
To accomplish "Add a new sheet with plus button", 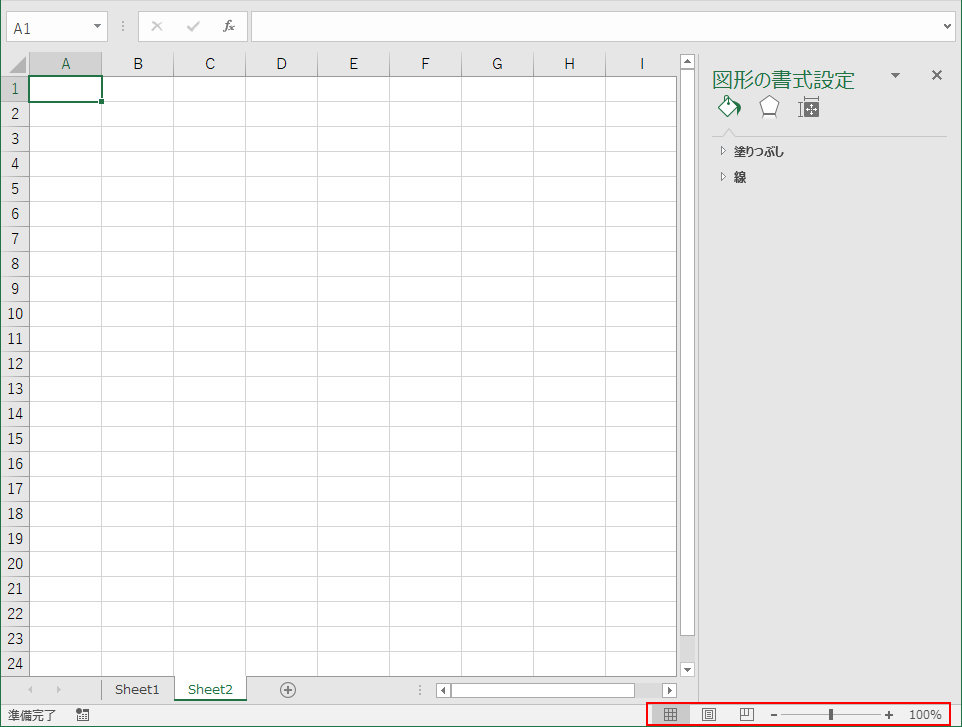I will tap(288, 690).
